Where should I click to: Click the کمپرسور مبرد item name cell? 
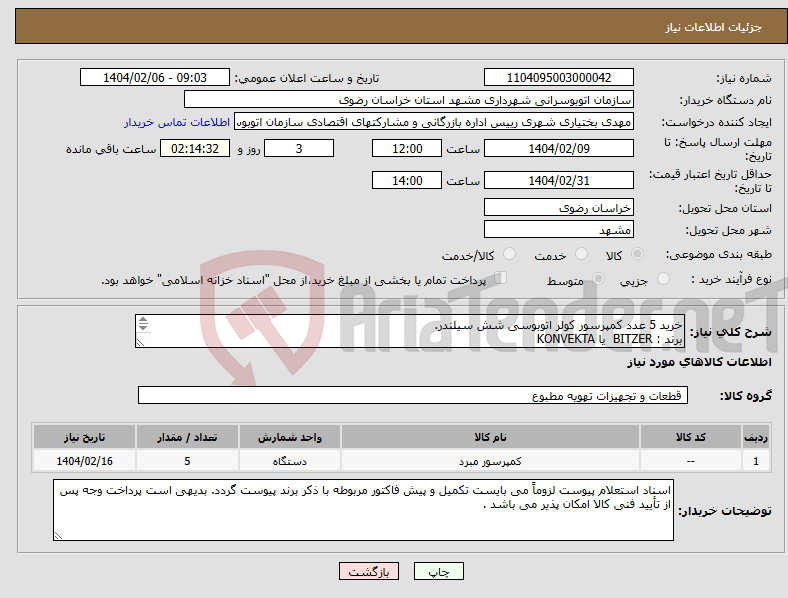490,461
